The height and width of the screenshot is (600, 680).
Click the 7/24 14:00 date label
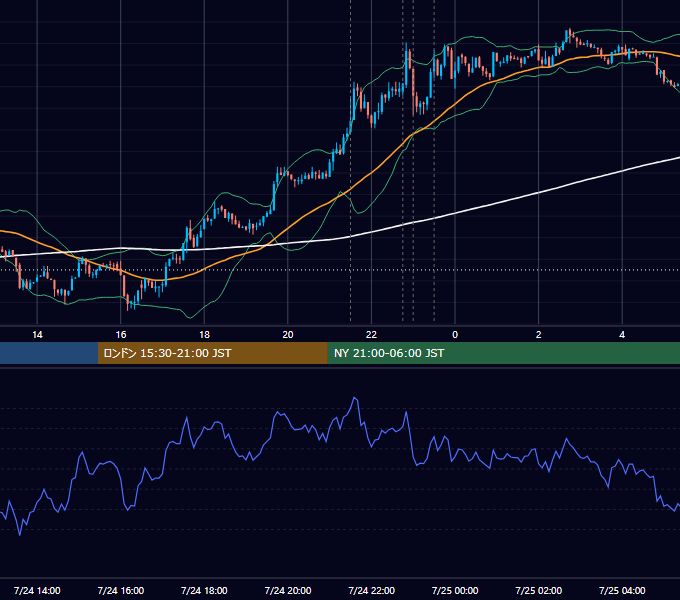point(37,590)
